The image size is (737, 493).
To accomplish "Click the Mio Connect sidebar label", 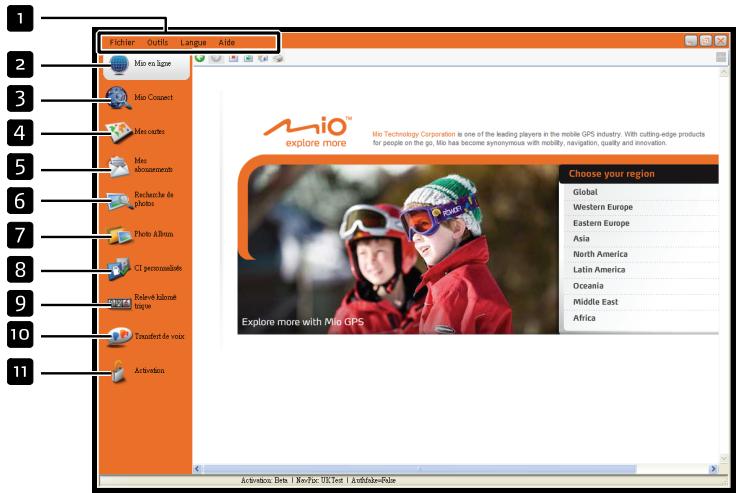I will (153, 97).
